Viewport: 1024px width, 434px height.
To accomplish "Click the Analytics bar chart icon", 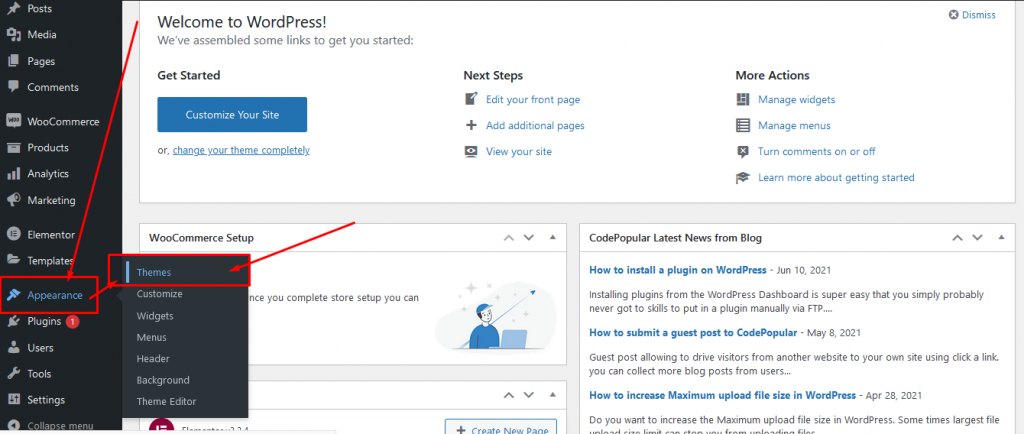I will click(x=13, y=174).
